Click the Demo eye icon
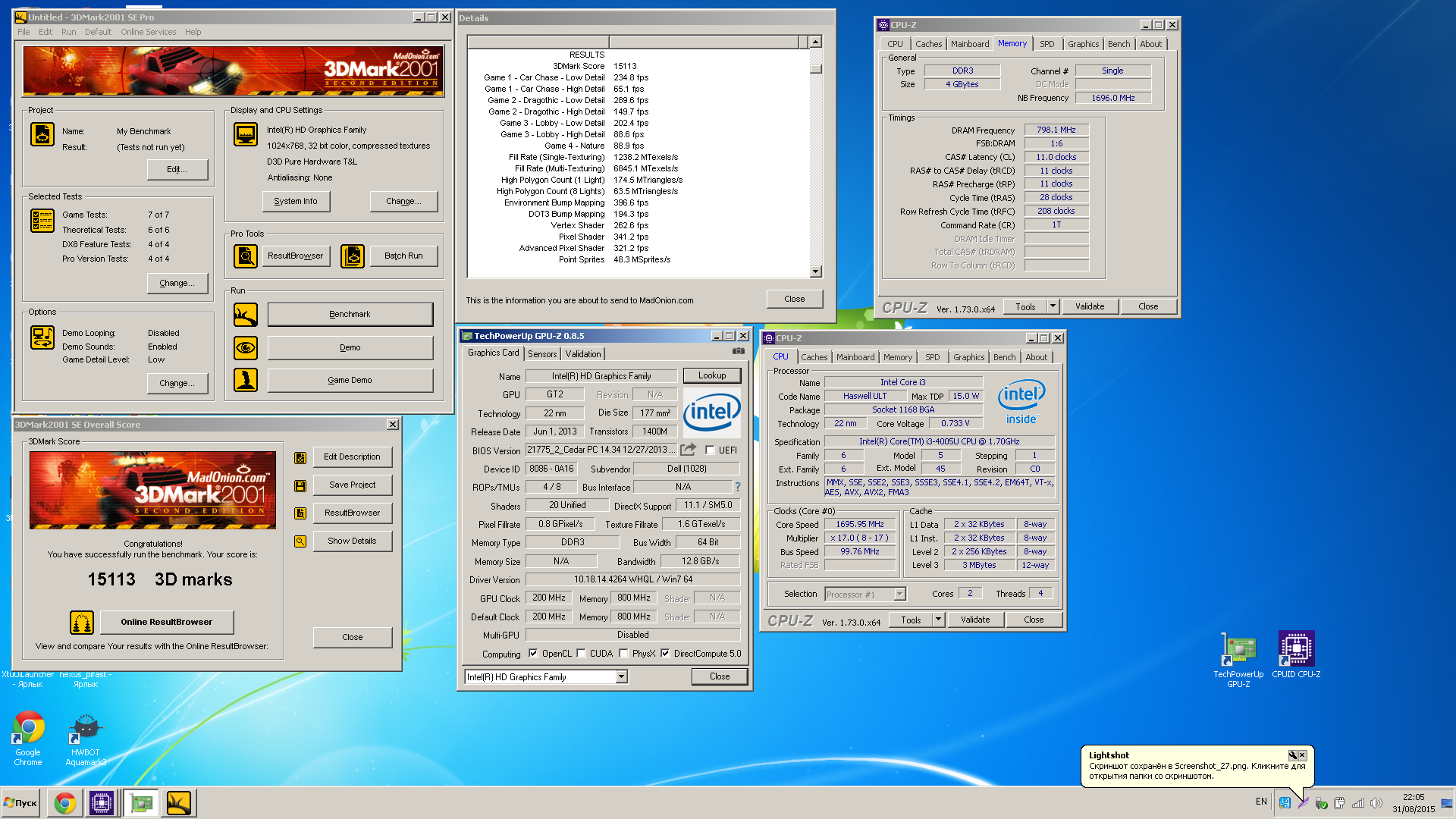The width and height of the screenshot is (1456, 819). pos(246,348)
